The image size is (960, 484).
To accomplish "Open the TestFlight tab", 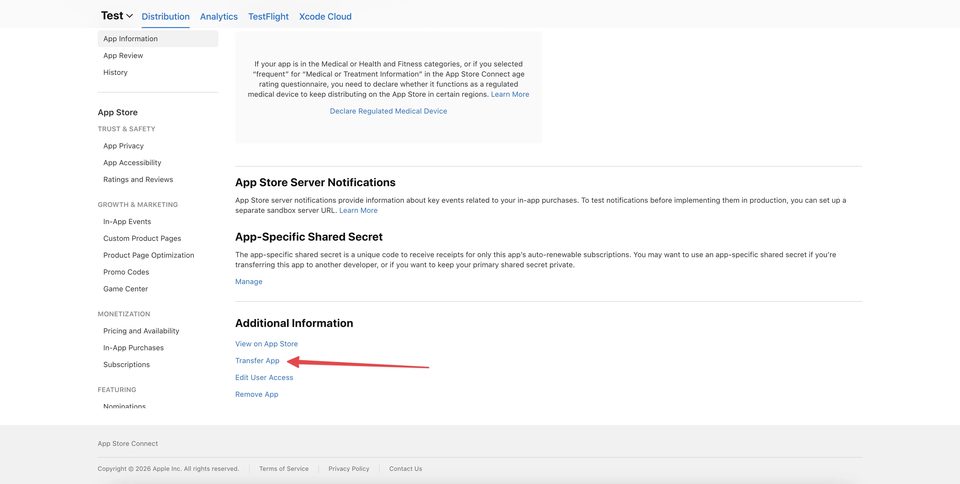I will [268, 17].
